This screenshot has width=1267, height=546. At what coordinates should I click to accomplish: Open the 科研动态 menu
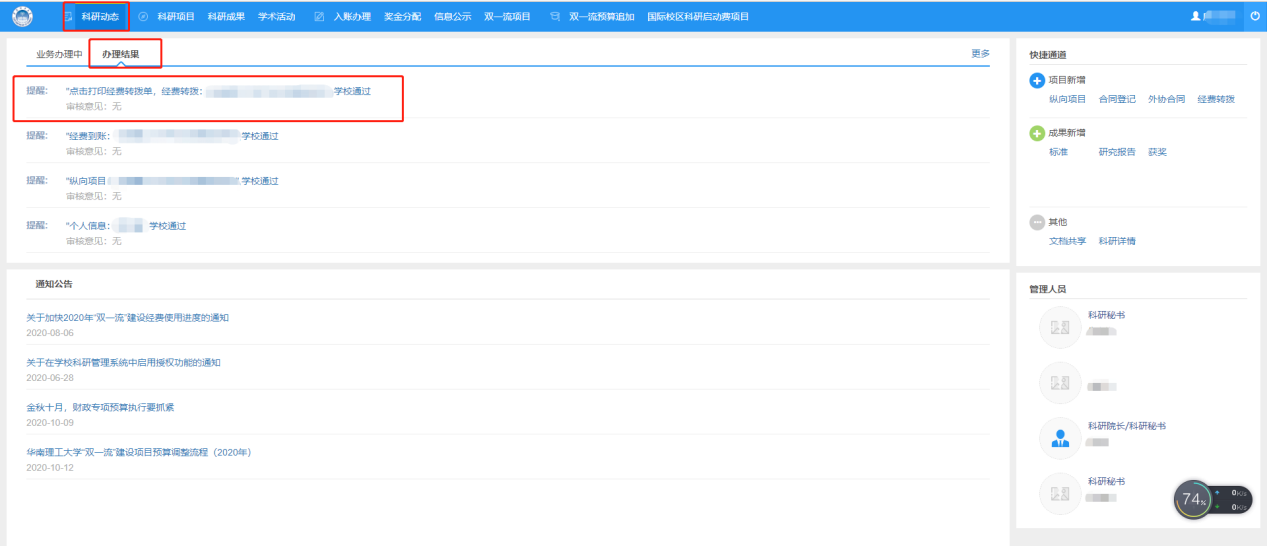[101, 17]
